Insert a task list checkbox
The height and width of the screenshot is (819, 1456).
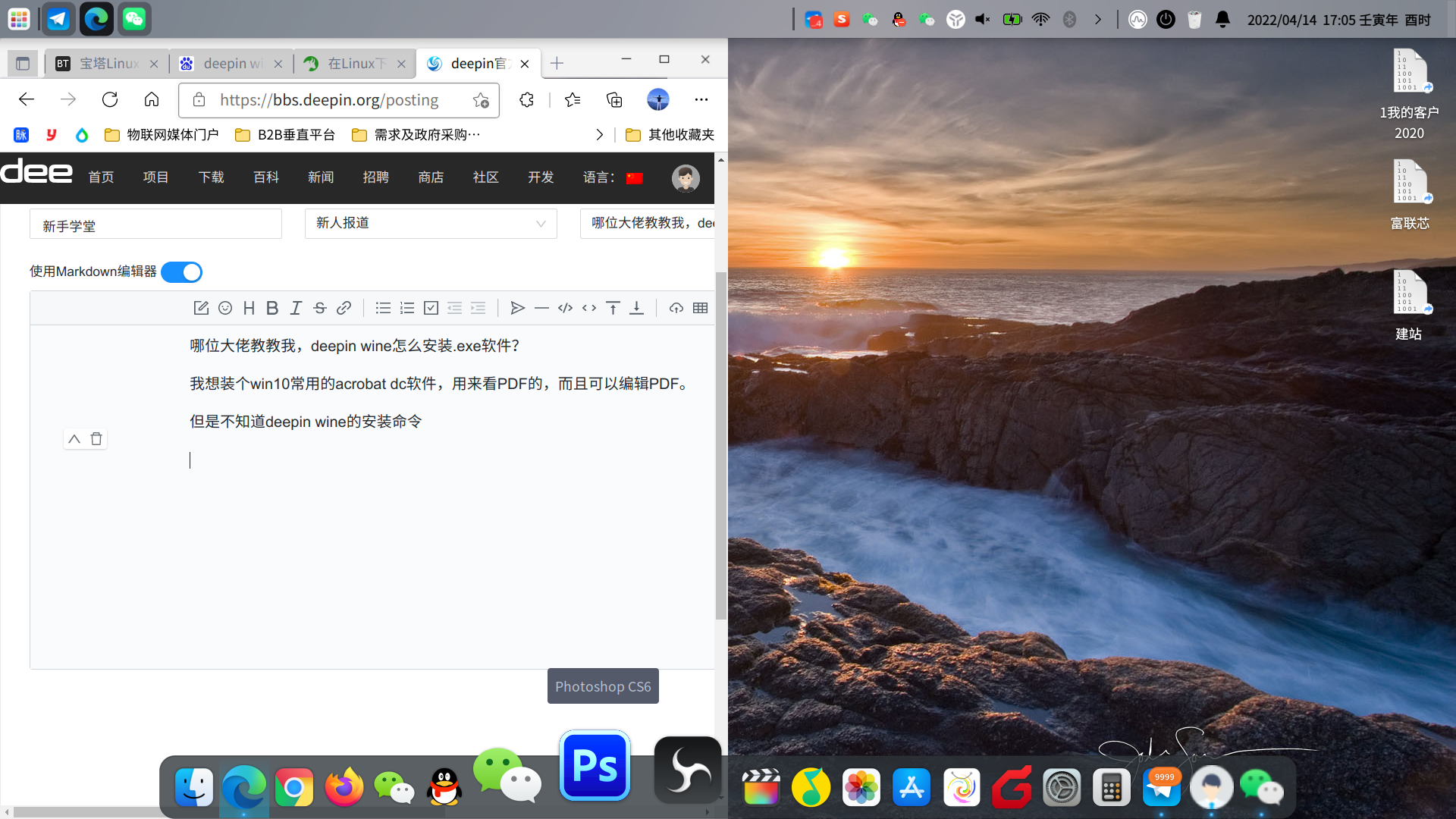[x=431, y=308]
